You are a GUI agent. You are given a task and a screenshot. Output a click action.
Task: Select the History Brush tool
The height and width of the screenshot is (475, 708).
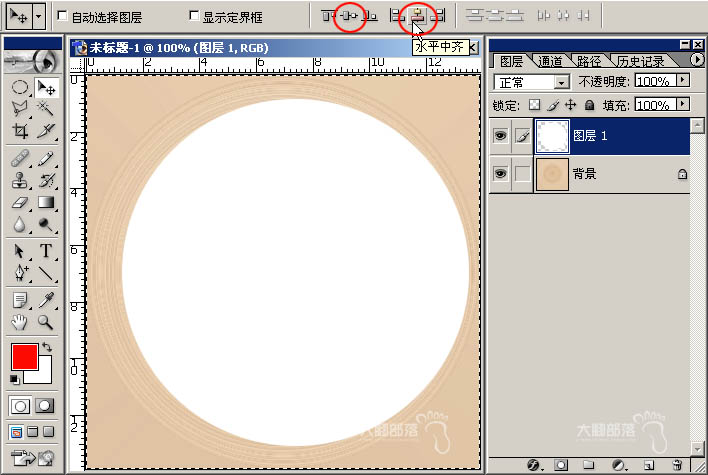[x=46, y=181]
